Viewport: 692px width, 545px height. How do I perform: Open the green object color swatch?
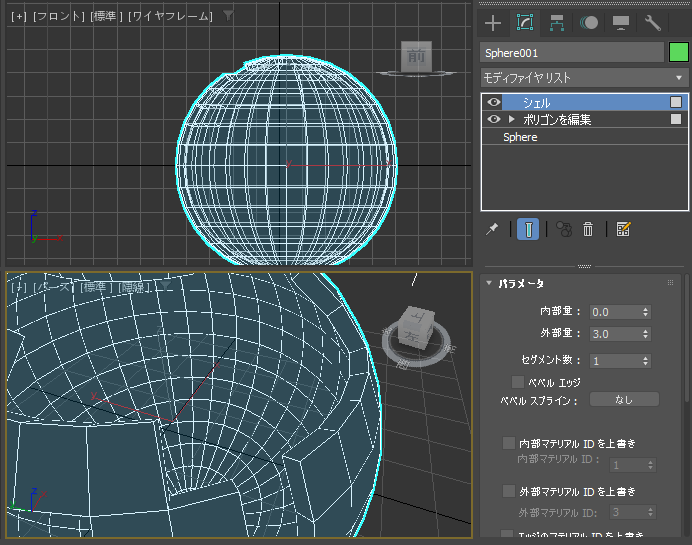point(678,52)
